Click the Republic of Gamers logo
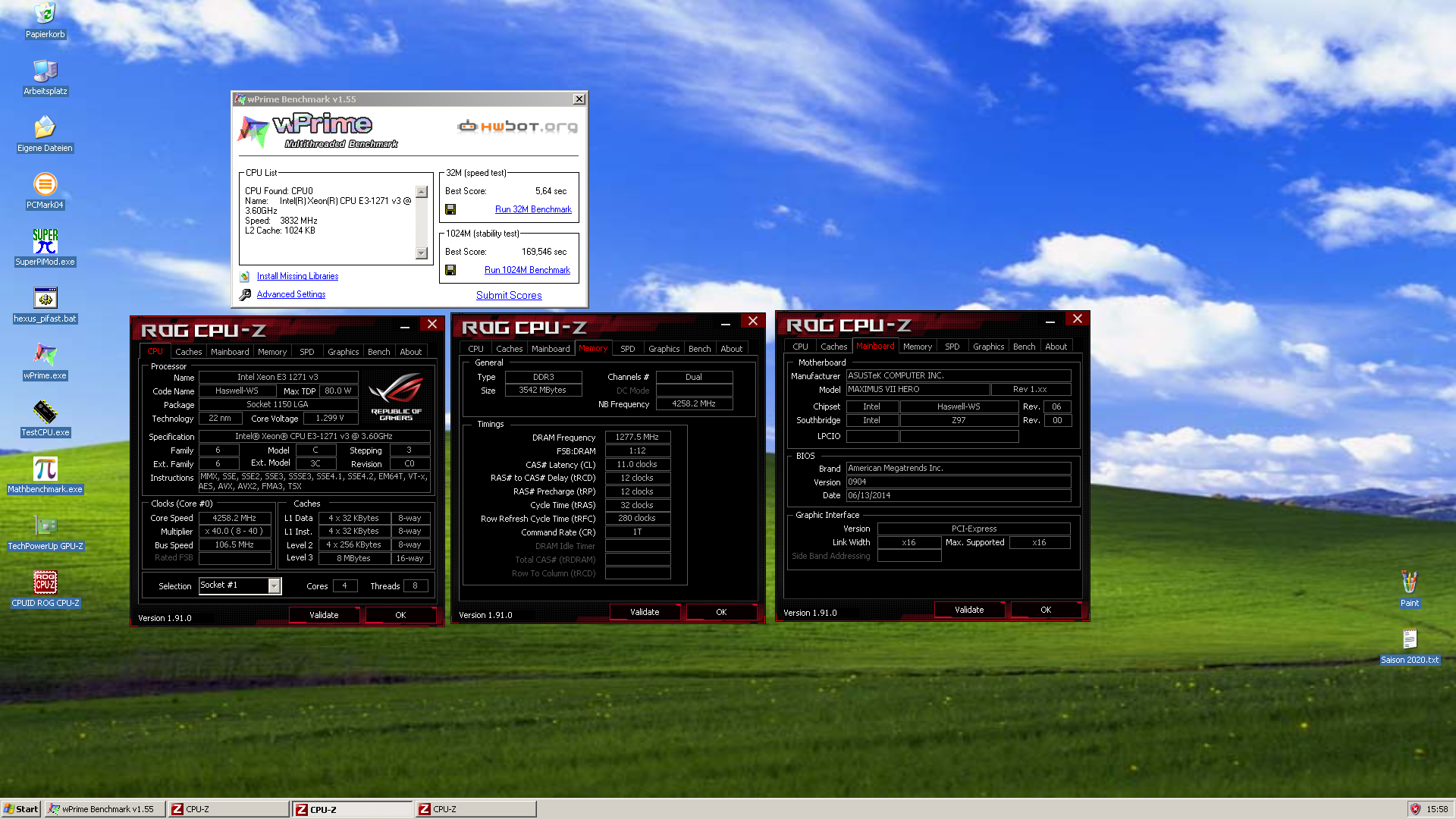 click(396, 397)
